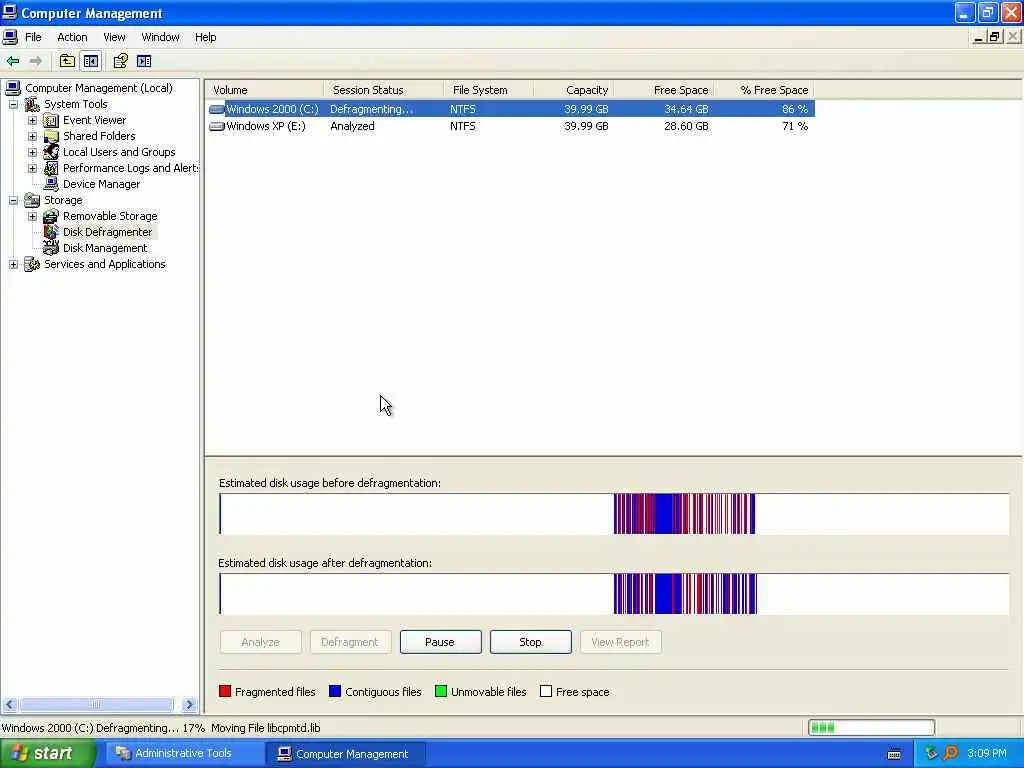Click the Windows 2000 (C:) drive icon
Viewport: 1024px width, 768px height.
point(216,109)
